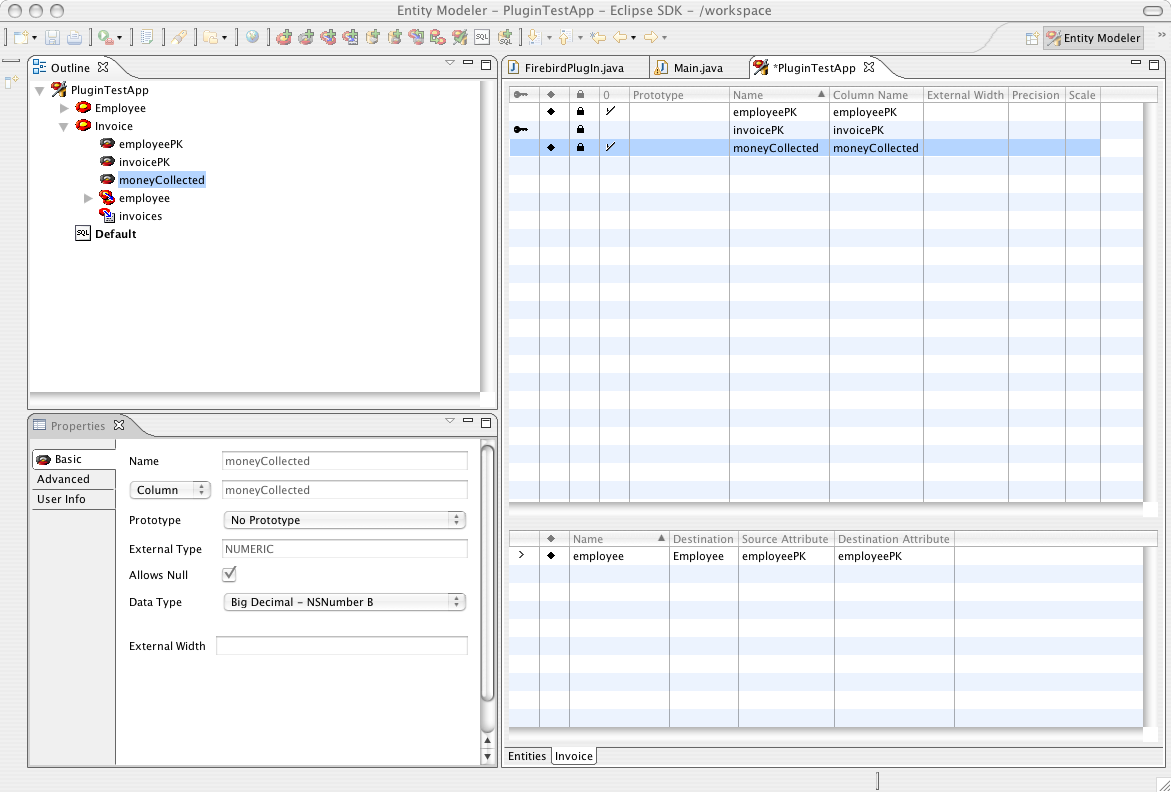Toggle class property diamond for moneyCollected row
Screen dimensions: 1171x792
point(551,148)
